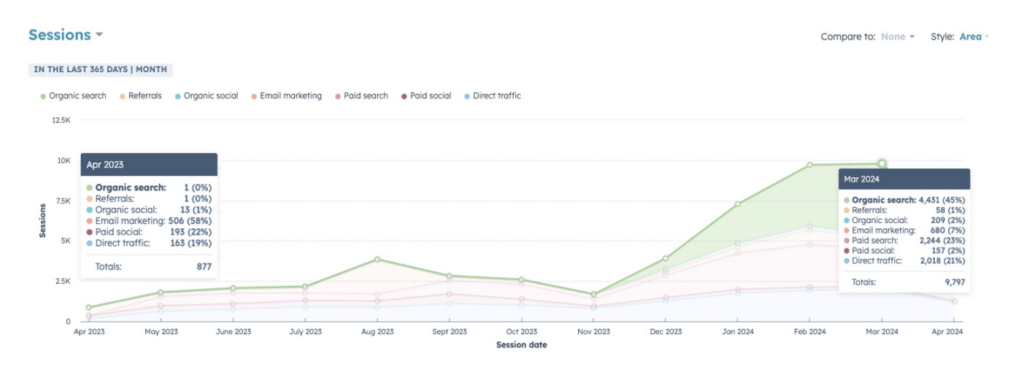Click Email marketing 506 (58%) row
1024x377 pixels.
coord(149,221)
